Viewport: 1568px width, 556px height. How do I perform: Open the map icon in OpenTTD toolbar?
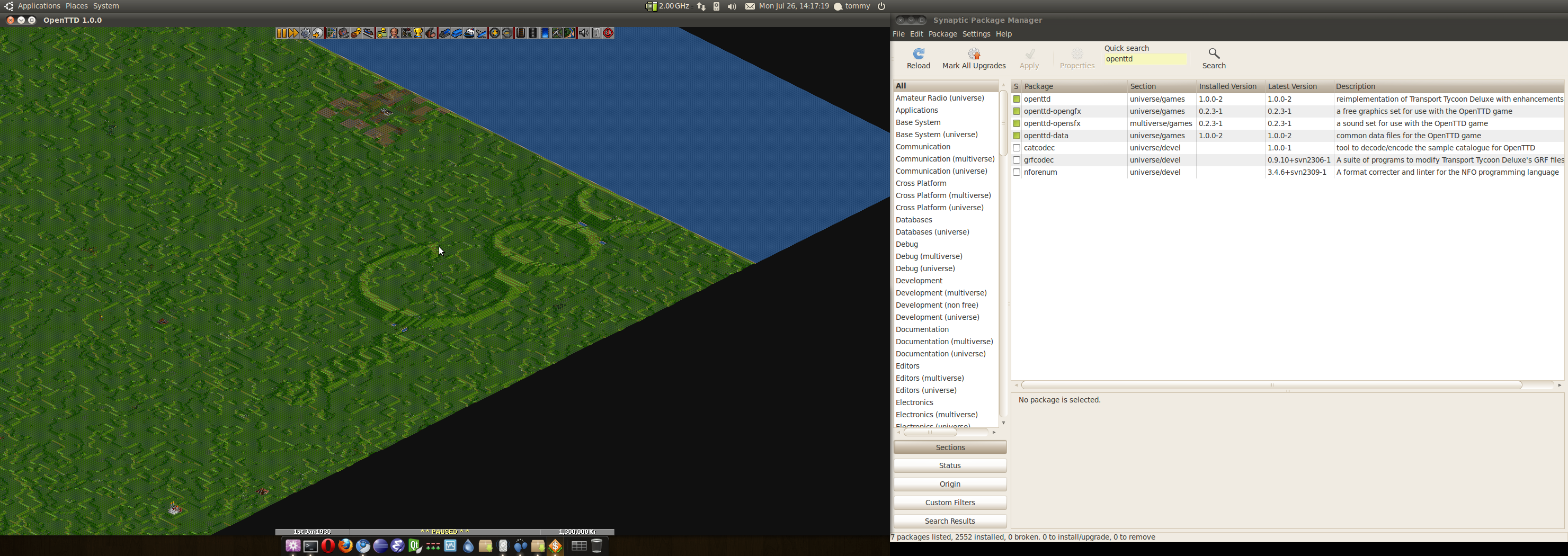coord(332,33)
